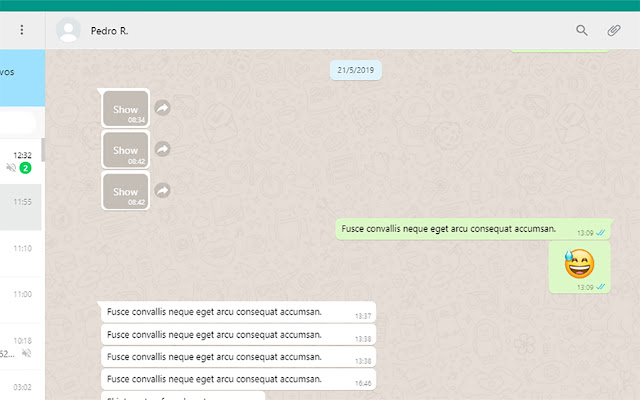The width and height of the screenshot is (640, 400).
Task: Click the sidebar search chats field
Action: click(17, 122)
